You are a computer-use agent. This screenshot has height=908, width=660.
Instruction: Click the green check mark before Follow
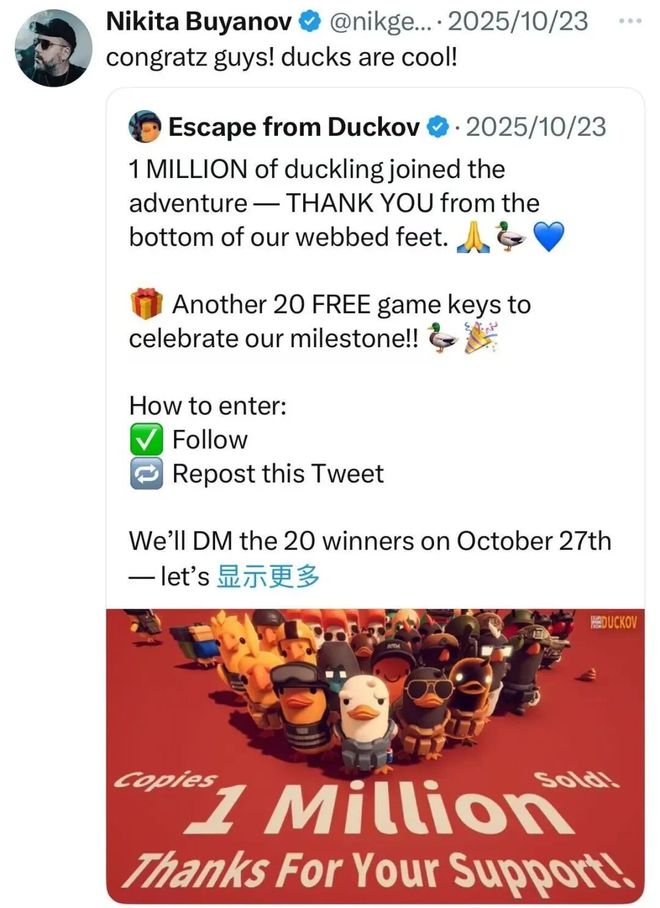[x=146, y=439]
